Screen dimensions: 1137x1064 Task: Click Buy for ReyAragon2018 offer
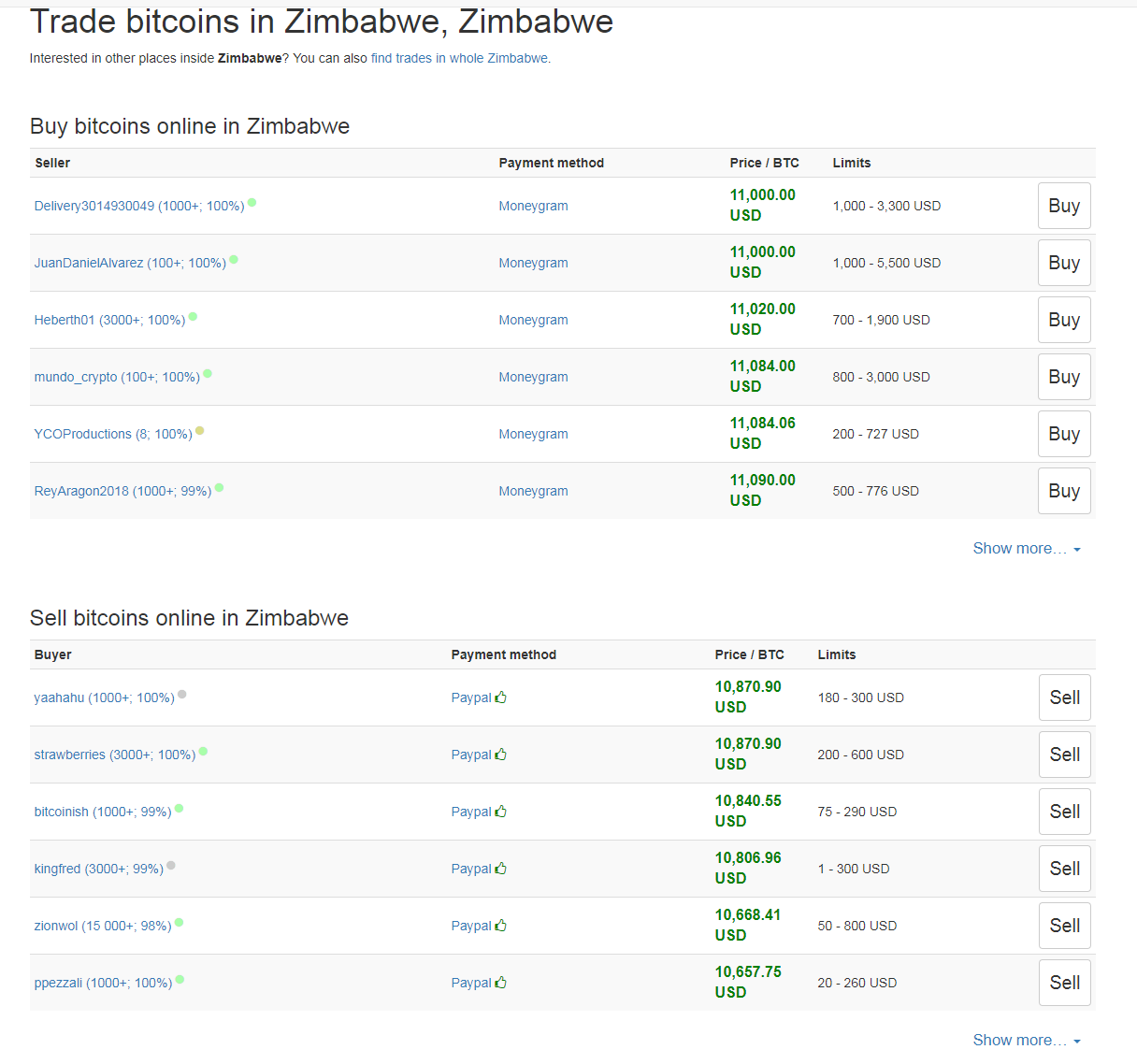(x=1064, y=491)
